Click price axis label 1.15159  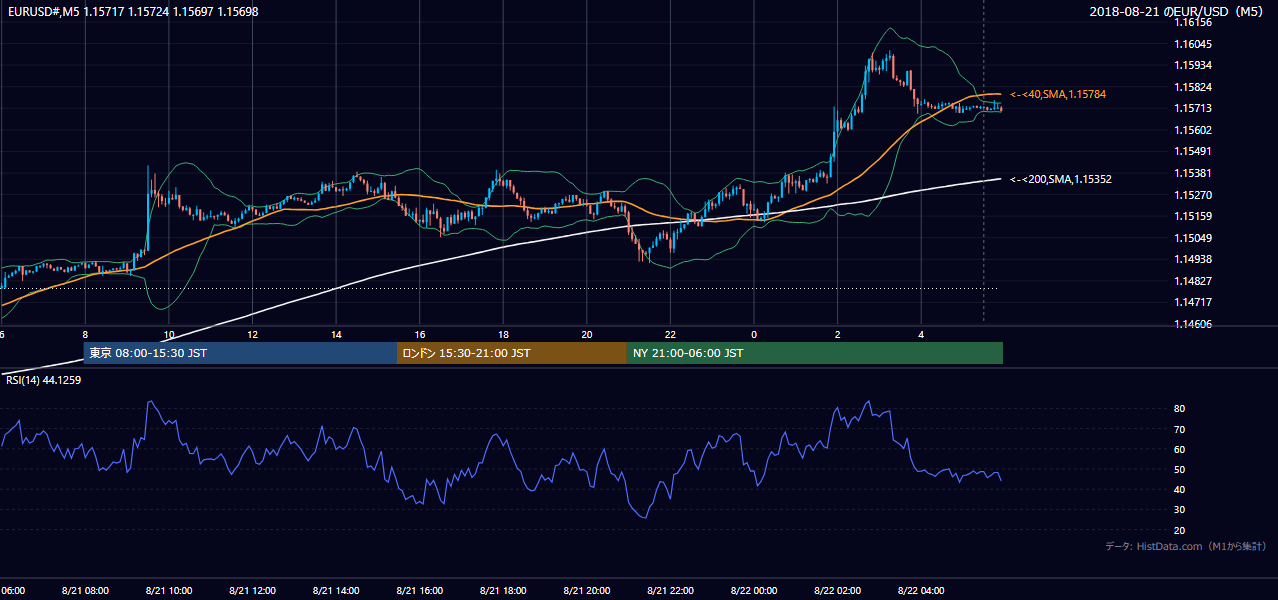pos(1193,216)
